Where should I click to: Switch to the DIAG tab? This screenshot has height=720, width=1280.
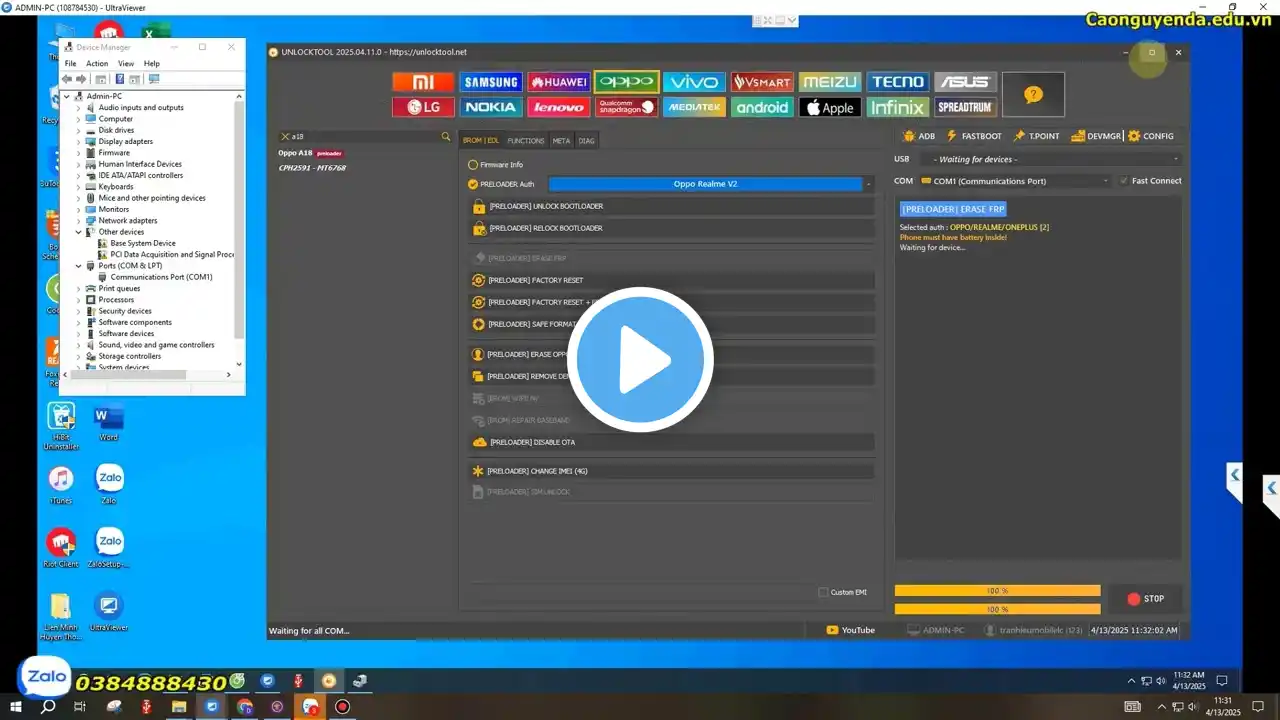(x=586, y=141)
